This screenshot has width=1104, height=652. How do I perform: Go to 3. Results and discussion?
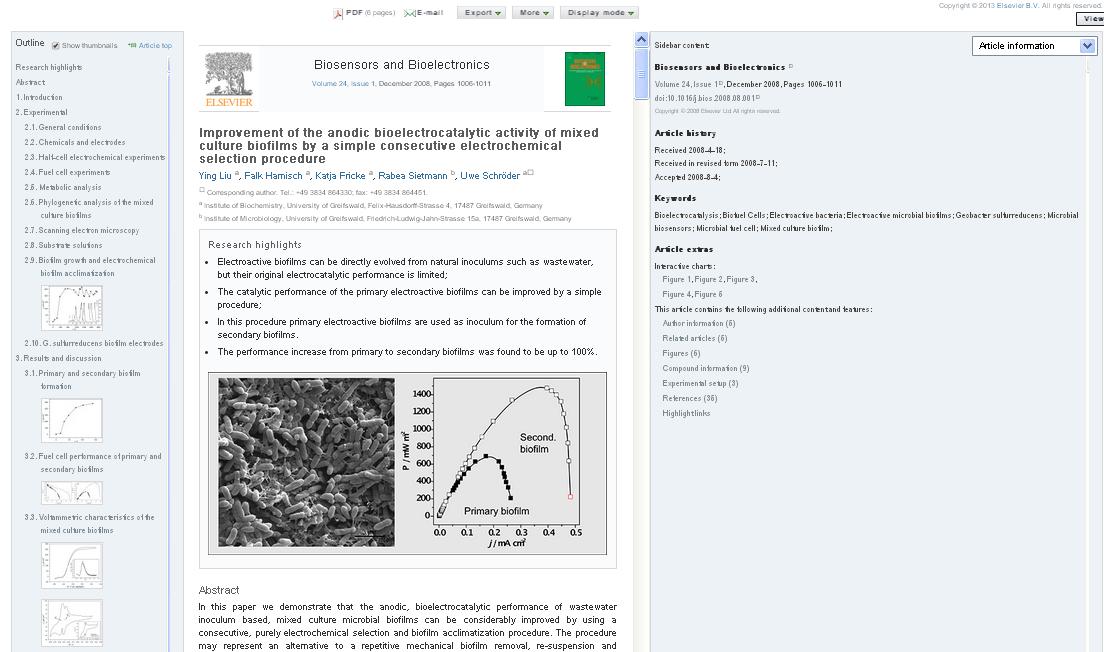click(x=58, y=358)
